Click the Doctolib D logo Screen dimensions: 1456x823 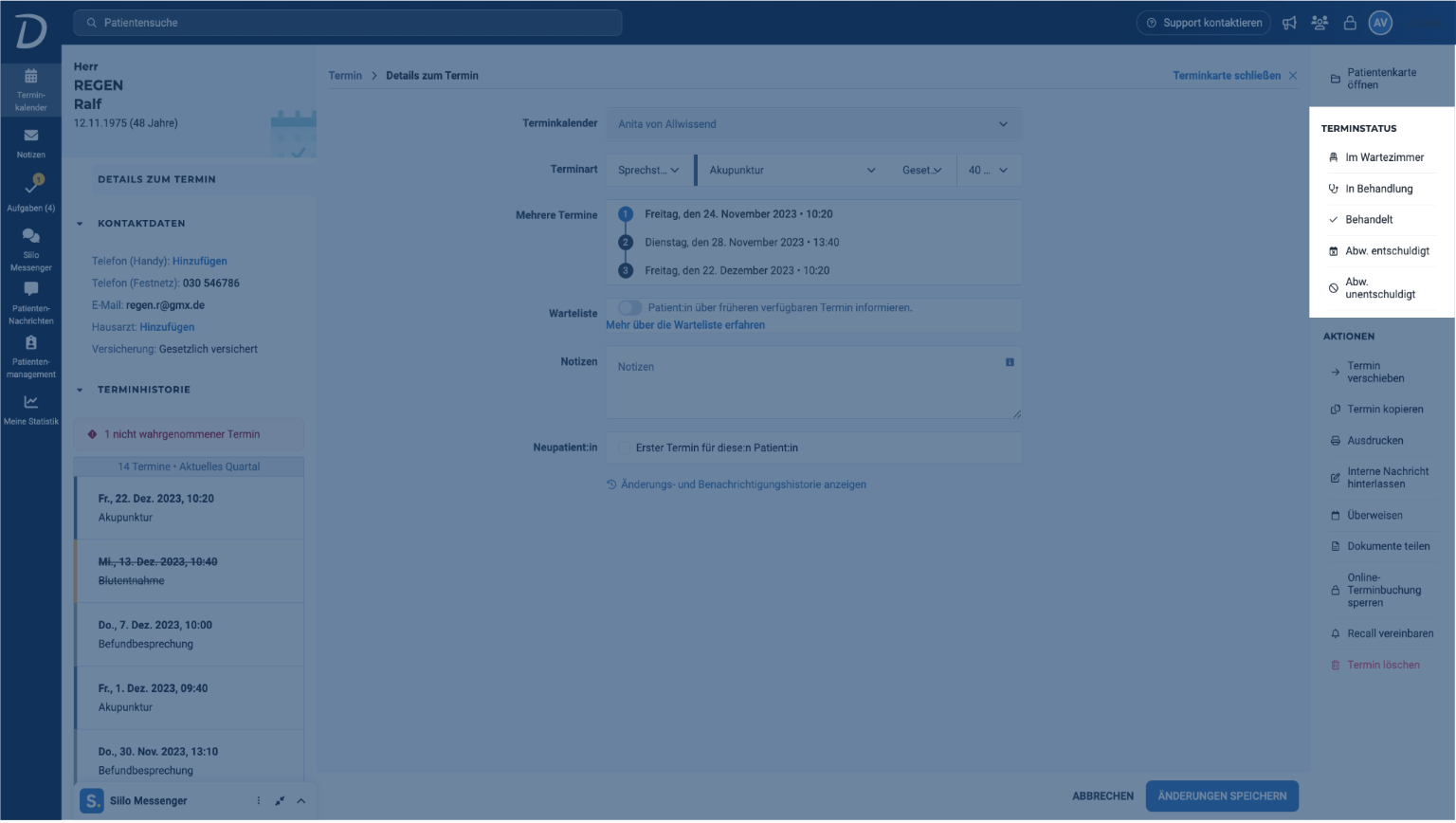point(30,31)
